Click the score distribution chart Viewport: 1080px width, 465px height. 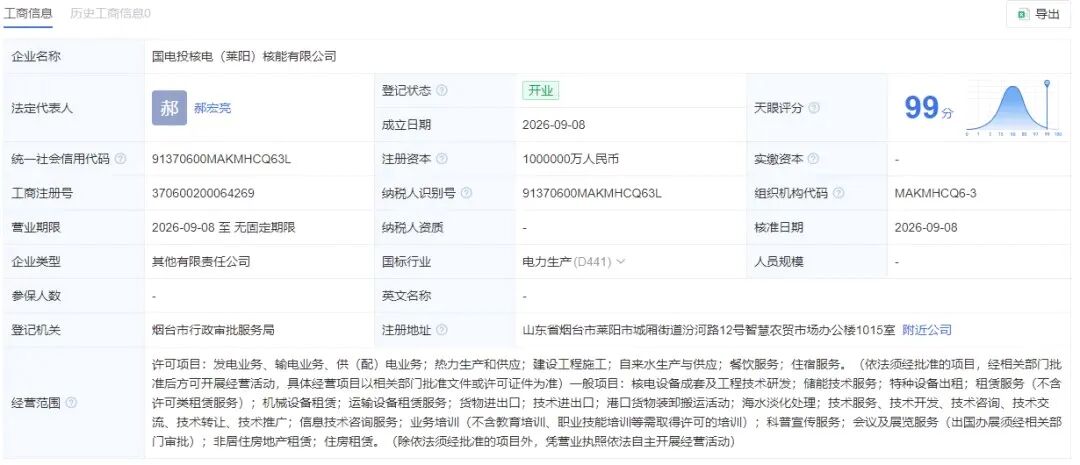pos(1013,107)
